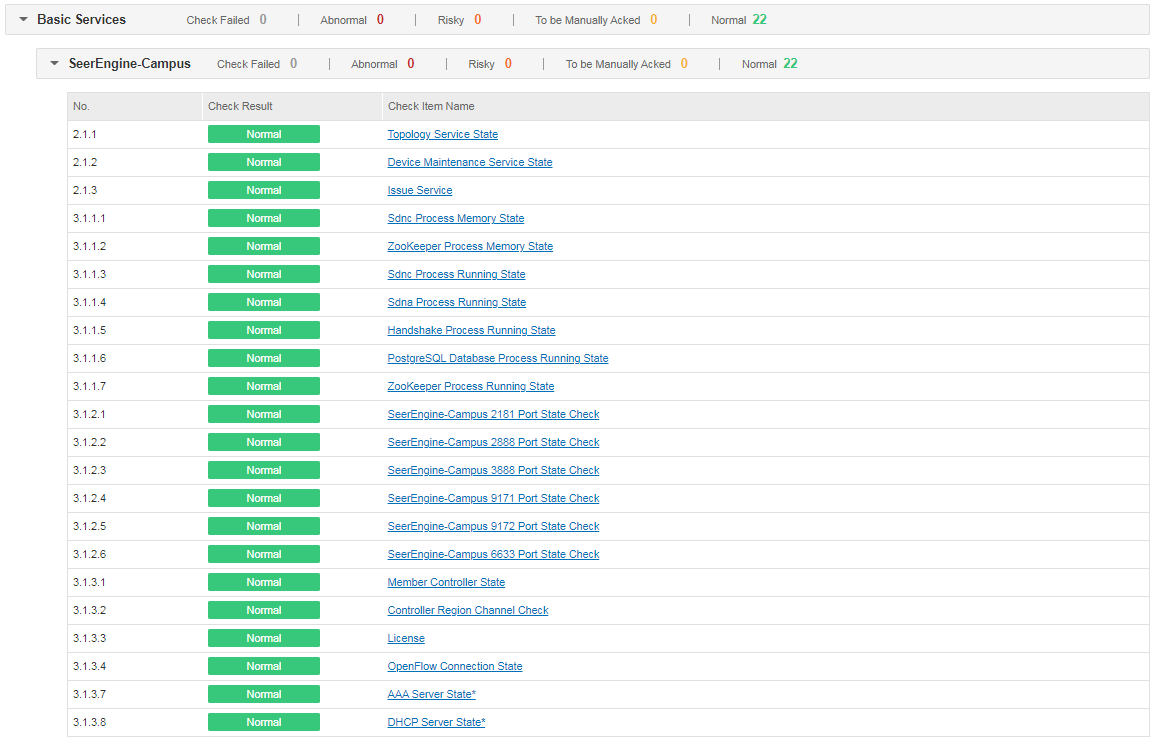Open Sdnc Process Running State link
This screenshot has height=746, width=1156.
click(456, 274)
